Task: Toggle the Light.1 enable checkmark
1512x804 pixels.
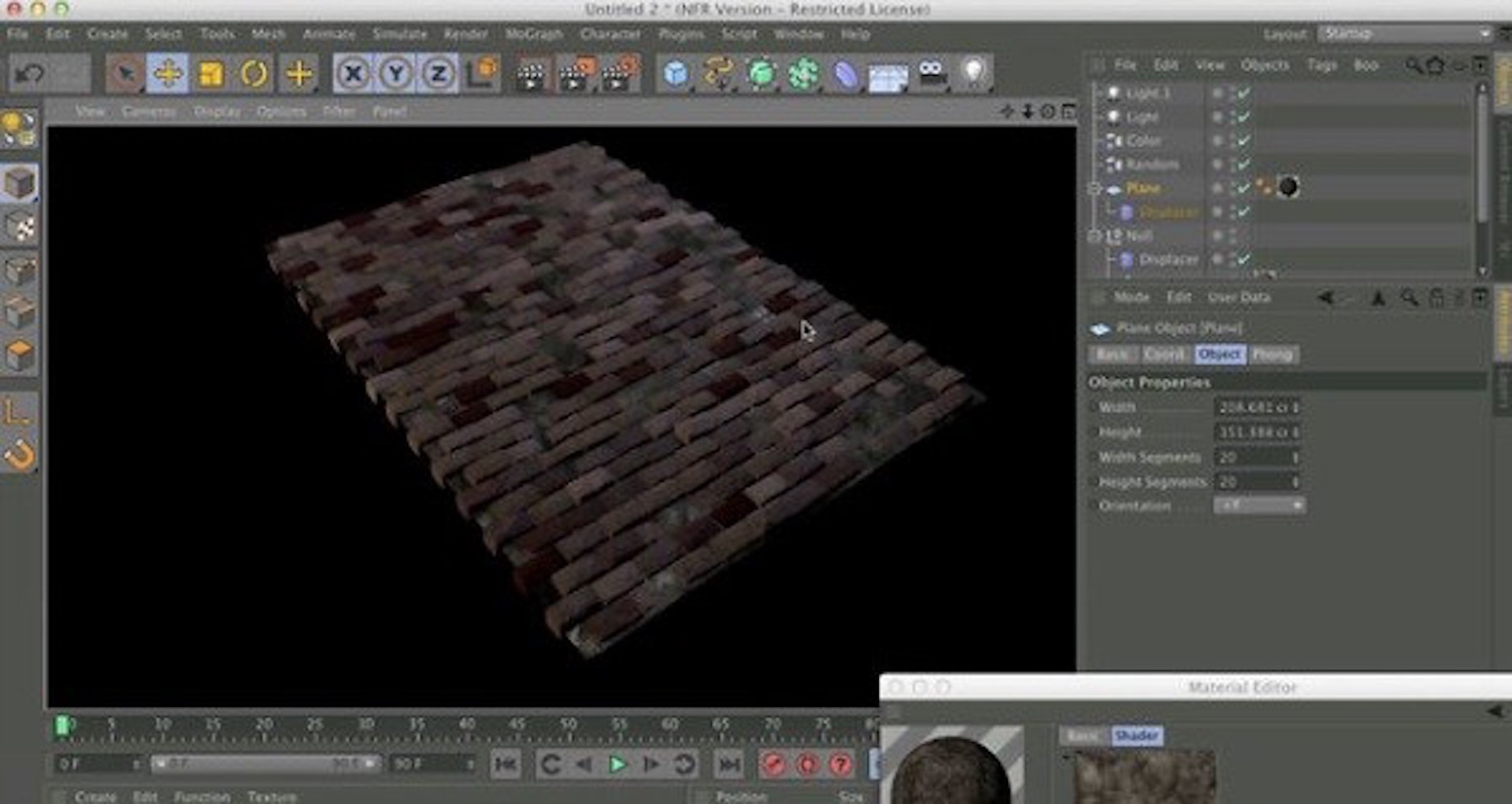Action: click(1244, 94)
